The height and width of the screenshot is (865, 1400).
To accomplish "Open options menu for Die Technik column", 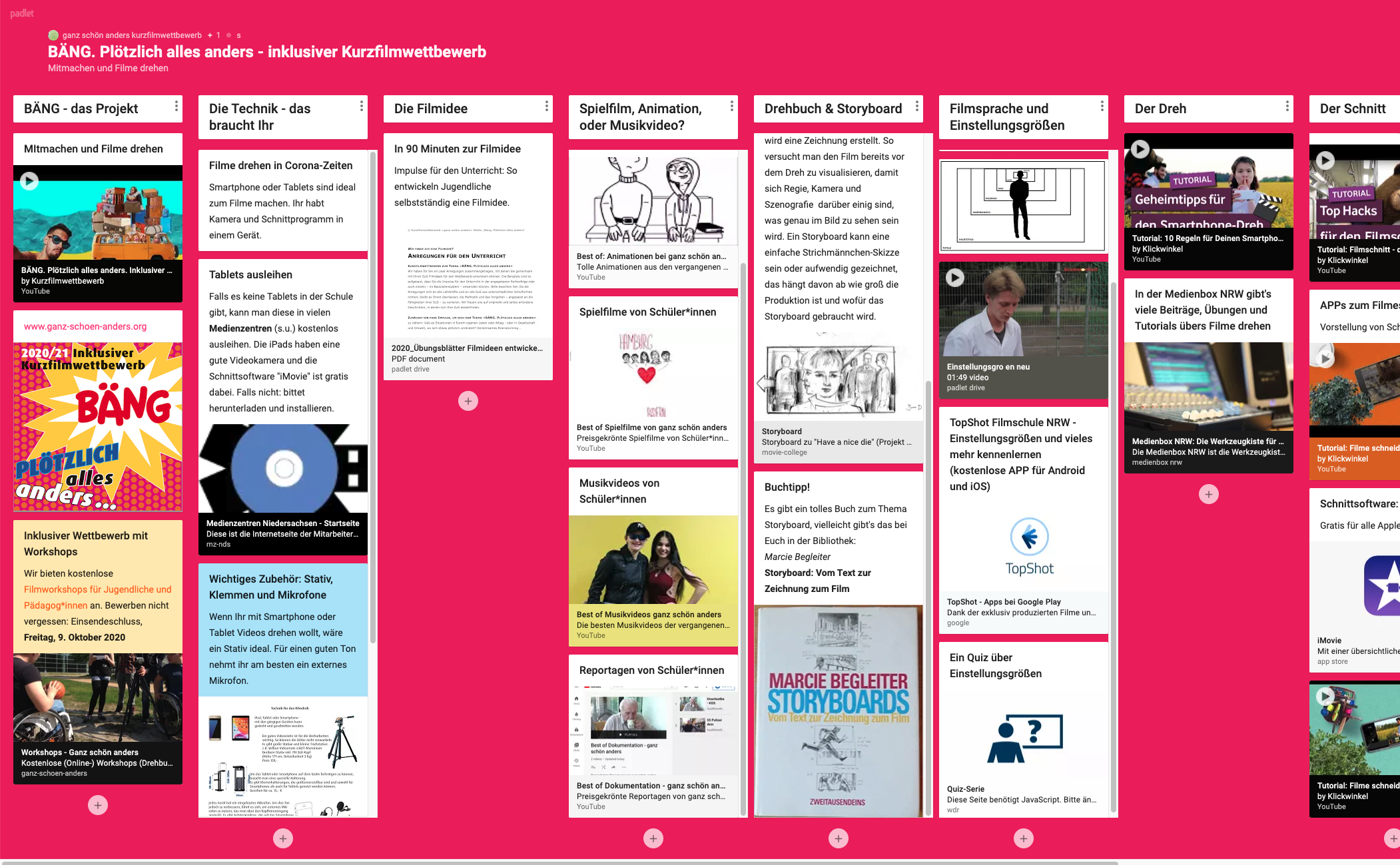I will point(361,107).
